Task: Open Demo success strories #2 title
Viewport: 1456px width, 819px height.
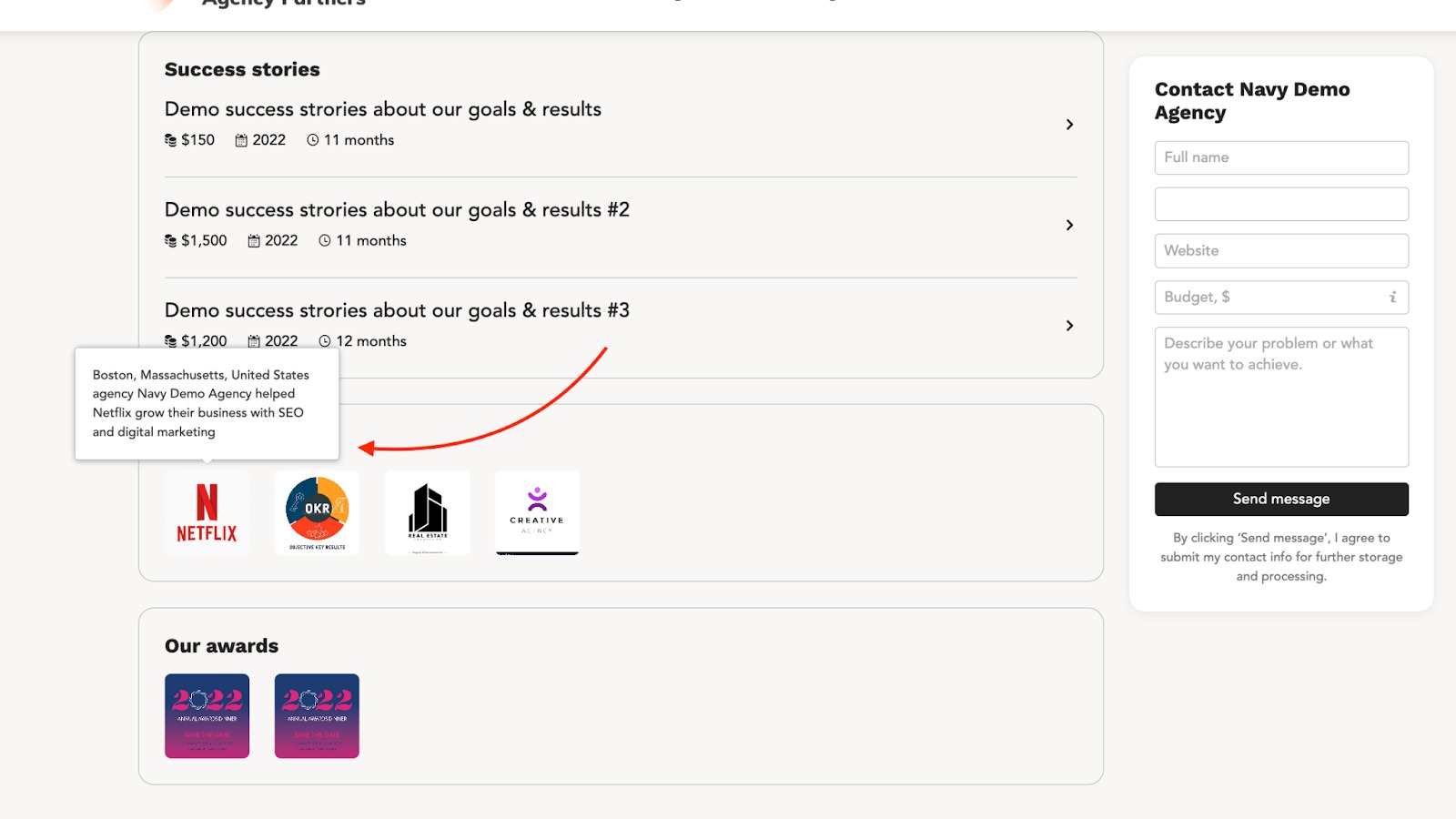Action: coord(397,210)
